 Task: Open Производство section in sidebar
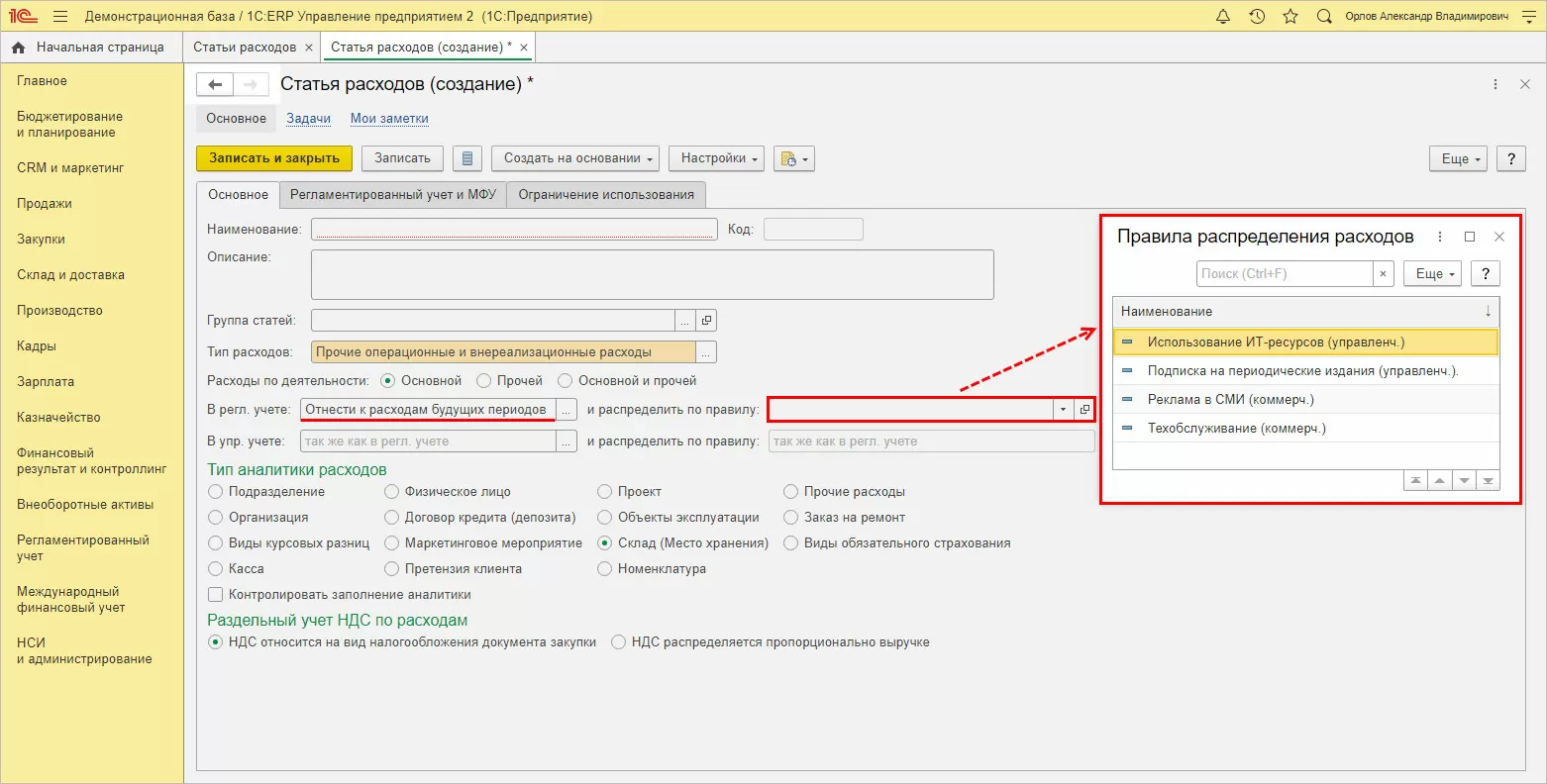(59, 311)
